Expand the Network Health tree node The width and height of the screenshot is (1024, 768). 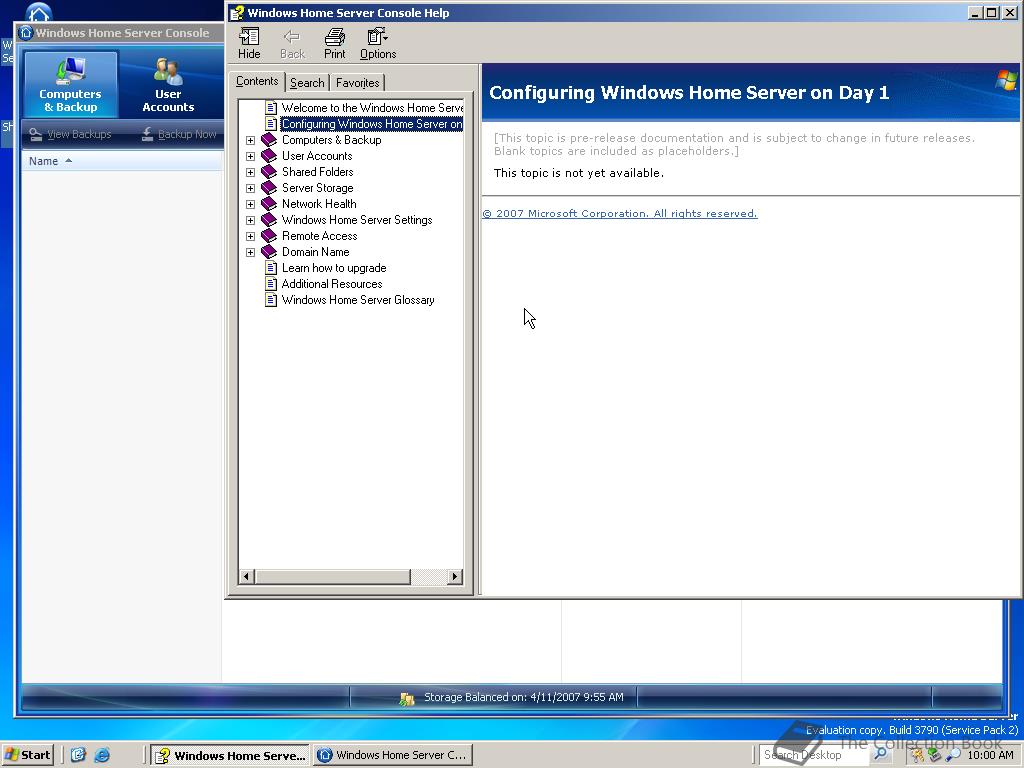pyautogui.click(x=250, y=204)
